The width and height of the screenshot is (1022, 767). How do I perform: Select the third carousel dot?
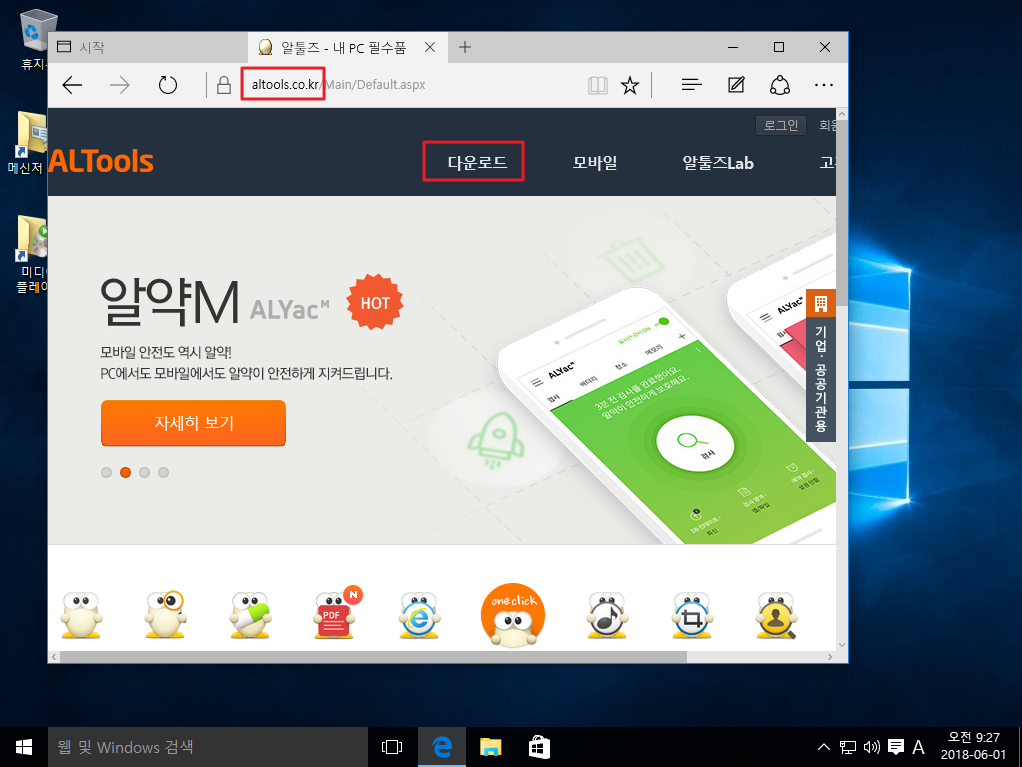click(144, 472)
